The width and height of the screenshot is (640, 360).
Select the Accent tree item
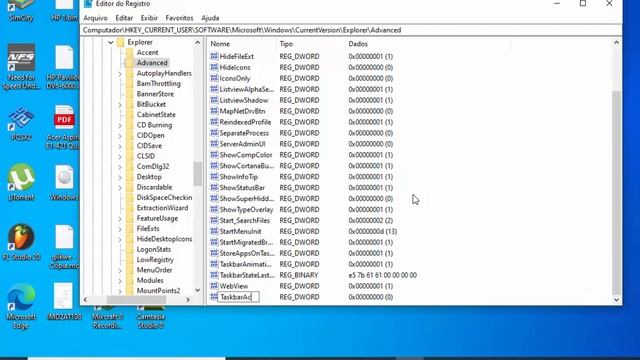[147, 53]
